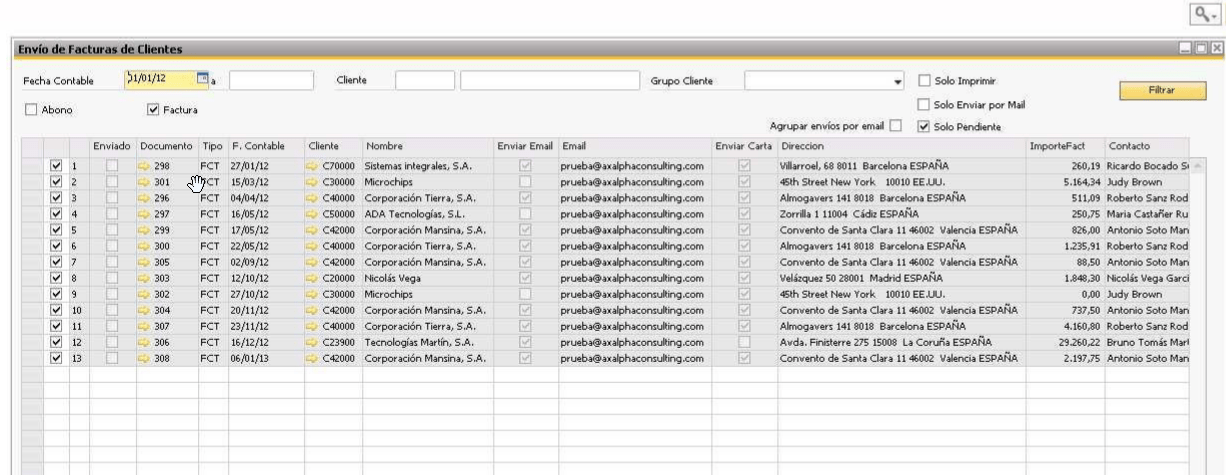Open link arrow for document 301
Image resolution: width=1226 pixels, height=475 pixels.
point(145,182)
